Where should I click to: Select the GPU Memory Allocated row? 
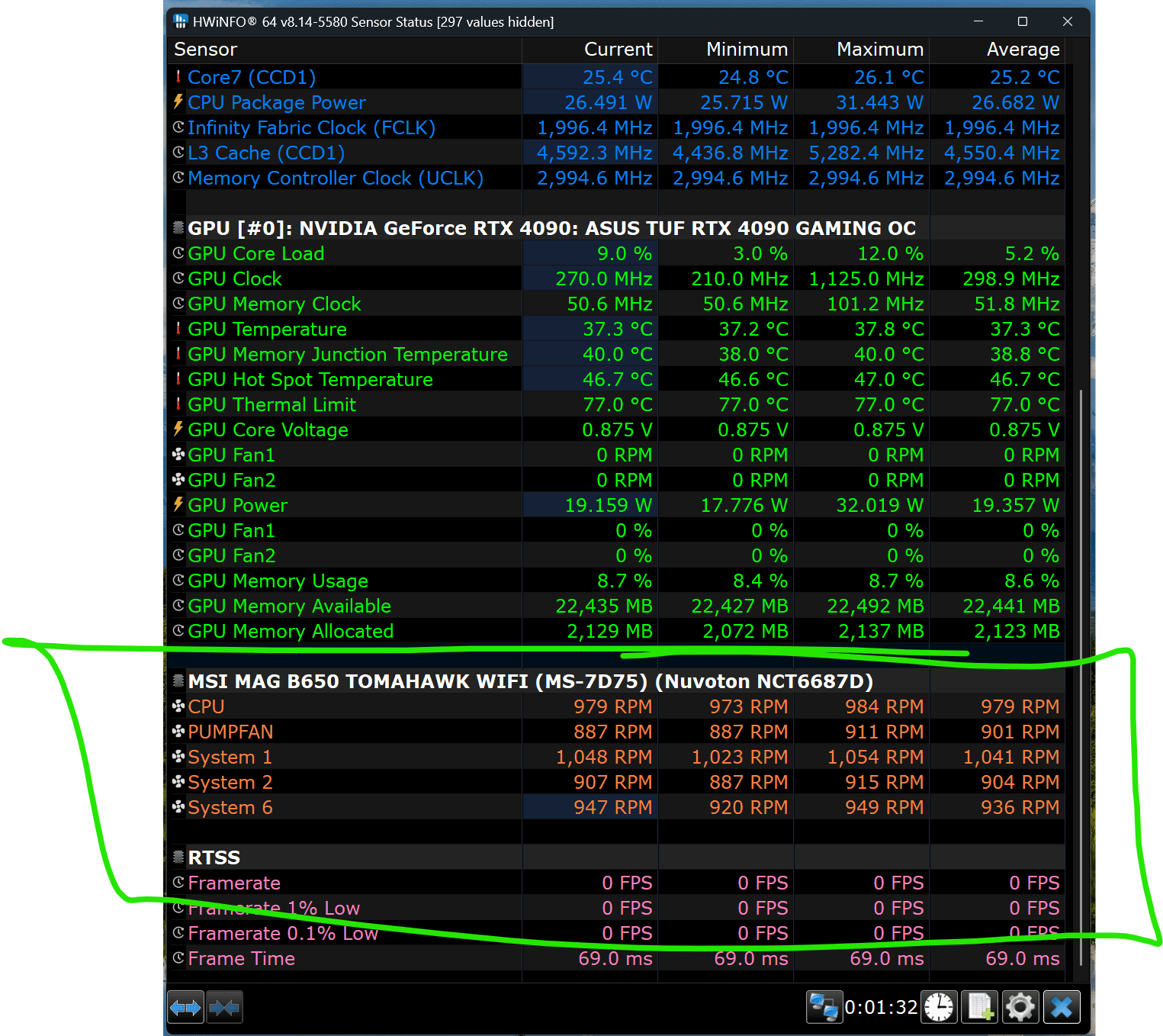(x=616, y=631)
